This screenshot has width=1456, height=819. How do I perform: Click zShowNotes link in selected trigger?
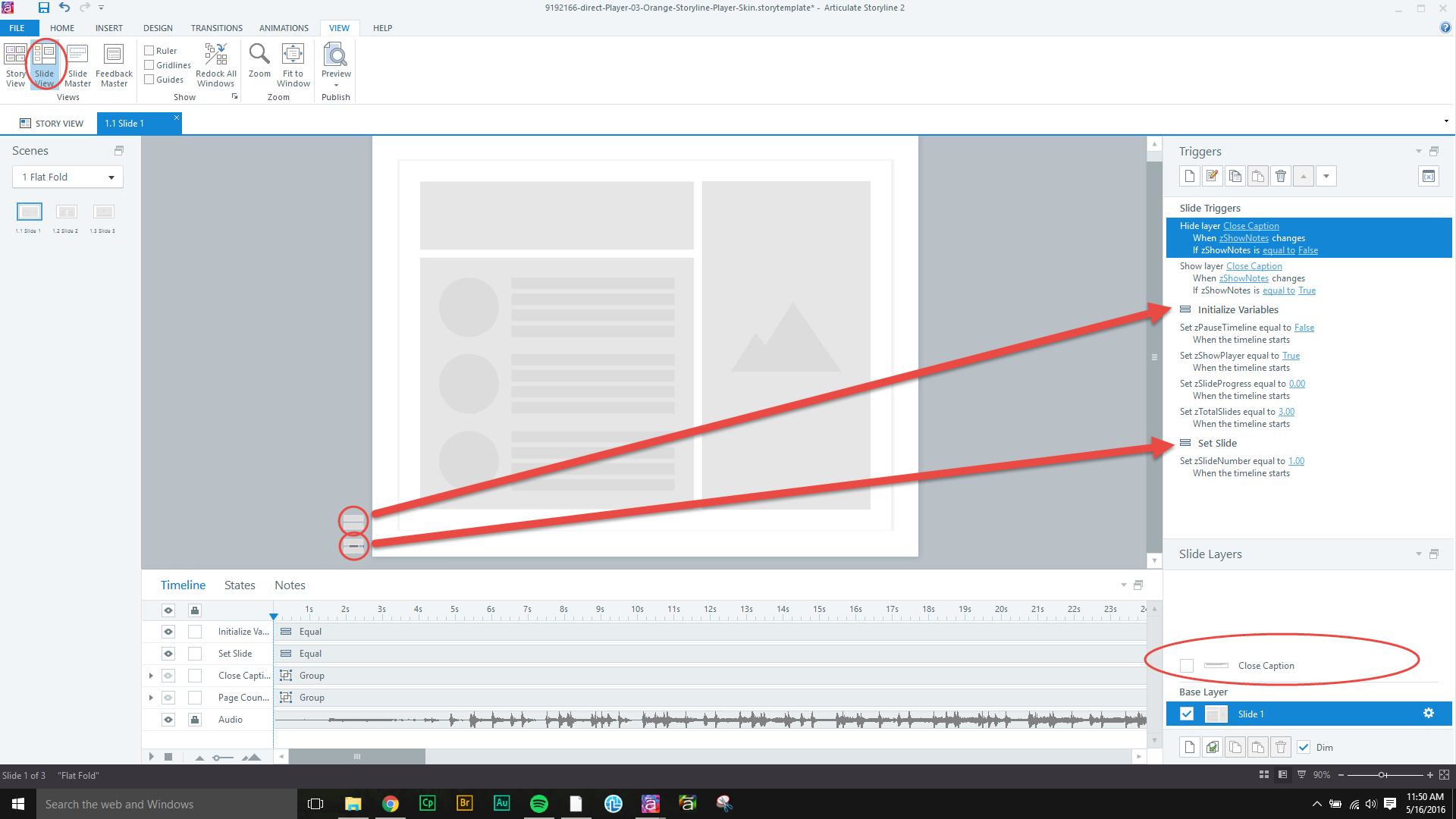1244,238
